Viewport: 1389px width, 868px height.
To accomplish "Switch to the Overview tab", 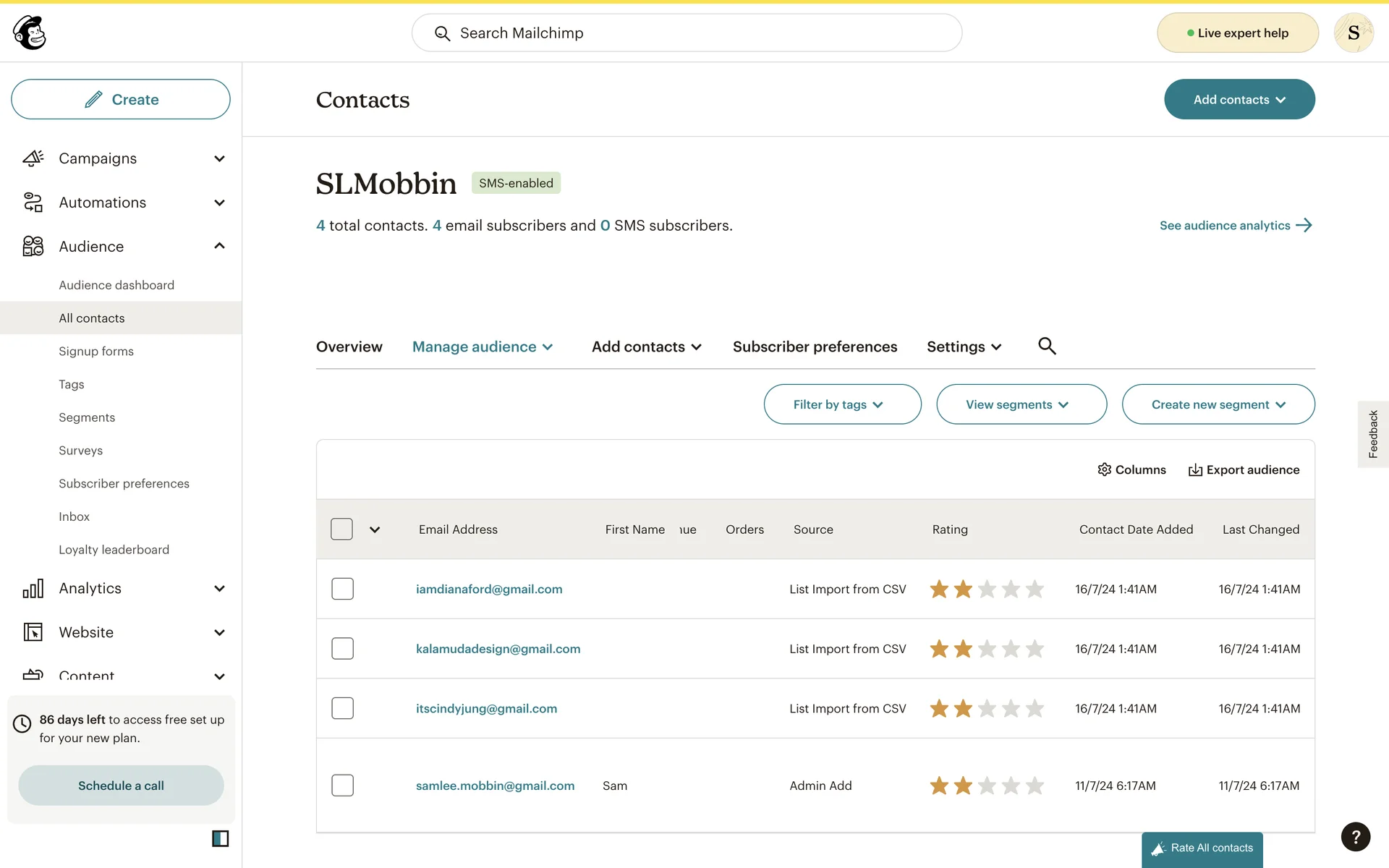I will (349, 346).
